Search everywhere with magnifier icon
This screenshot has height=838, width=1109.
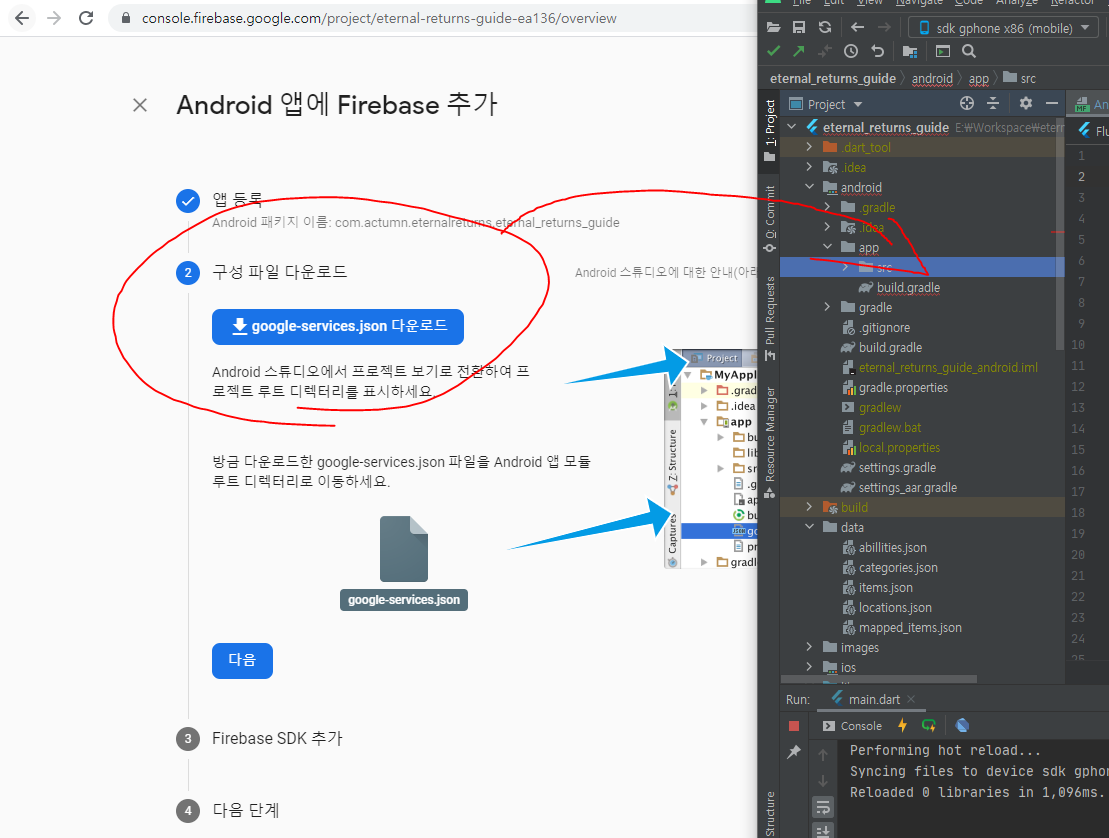(969, 51)
